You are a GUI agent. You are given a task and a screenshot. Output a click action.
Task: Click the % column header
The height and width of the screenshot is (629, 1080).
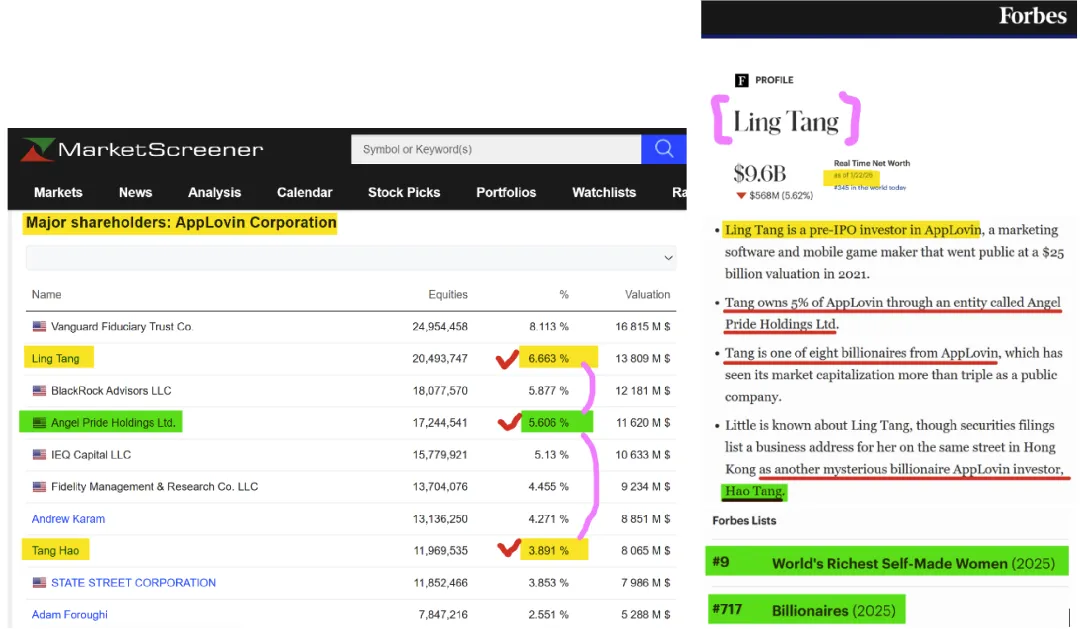tap(564, 294)
